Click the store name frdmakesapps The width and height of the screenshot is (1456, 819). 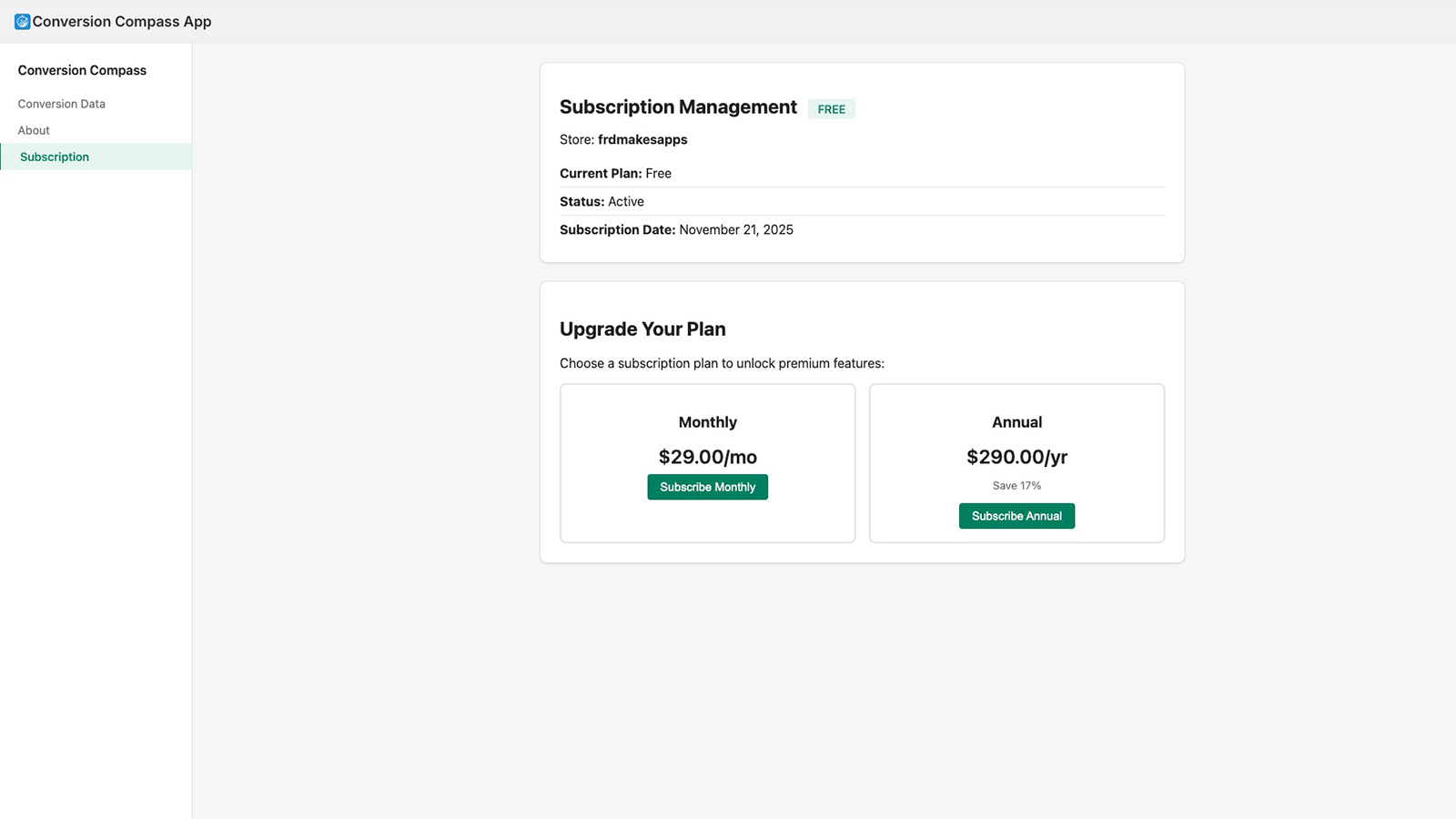coord(642,139)
